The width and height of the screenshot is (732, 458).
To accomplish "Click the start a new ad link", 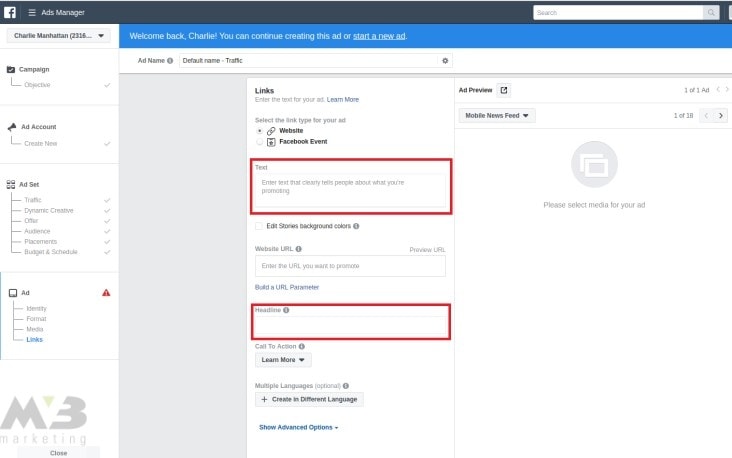I will pyautogui.click(x=379, y=36).
